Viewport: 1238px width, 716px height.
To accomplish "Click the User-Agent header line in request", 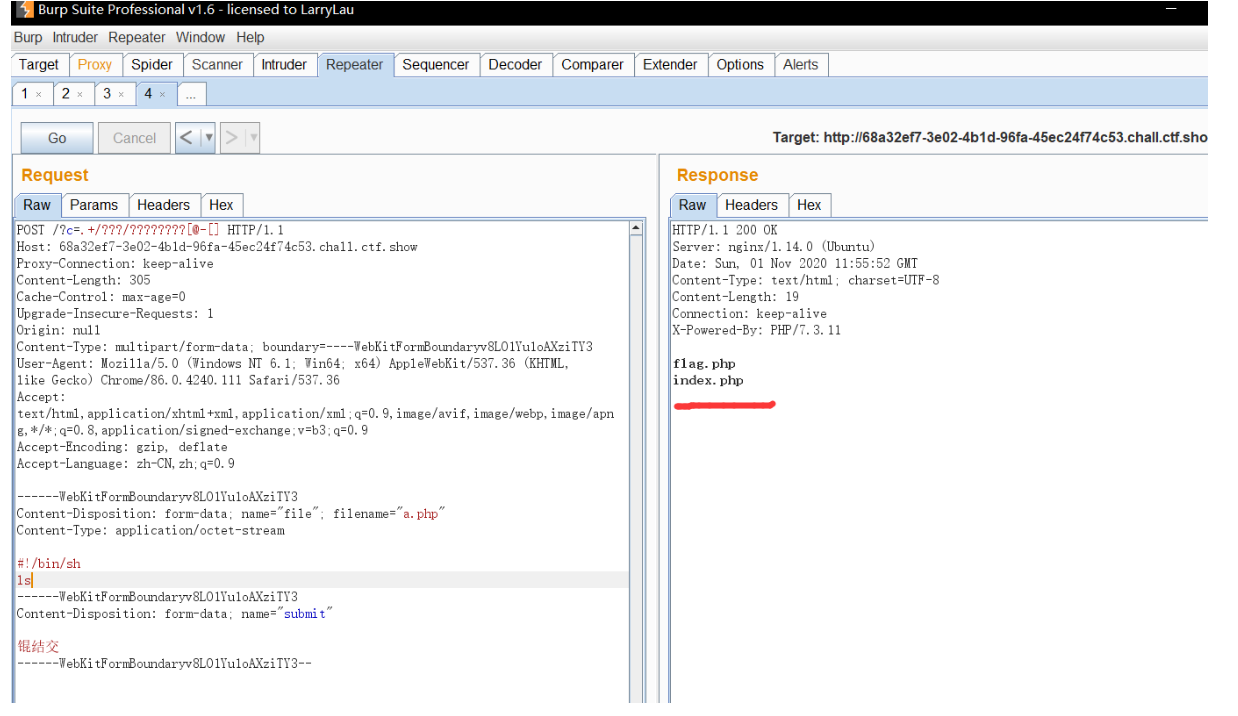I will tap(293, 372).
